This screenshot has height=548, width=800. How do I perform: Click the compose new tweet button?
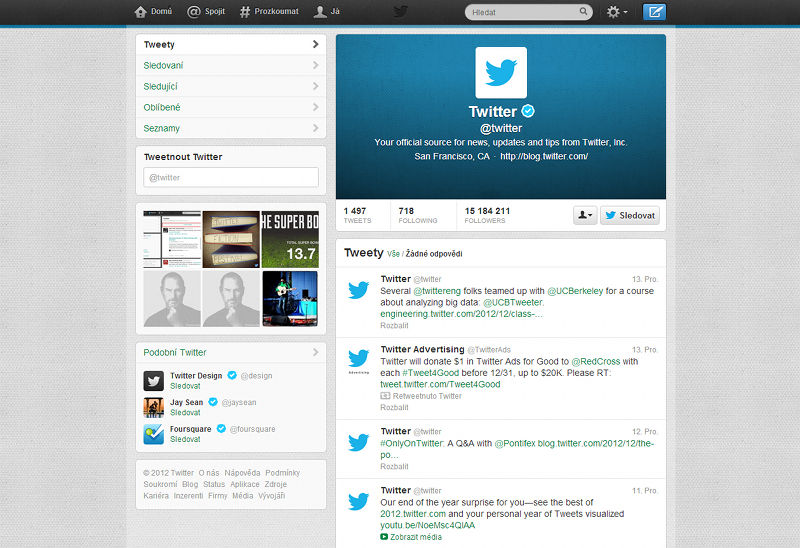click(654, 12)
